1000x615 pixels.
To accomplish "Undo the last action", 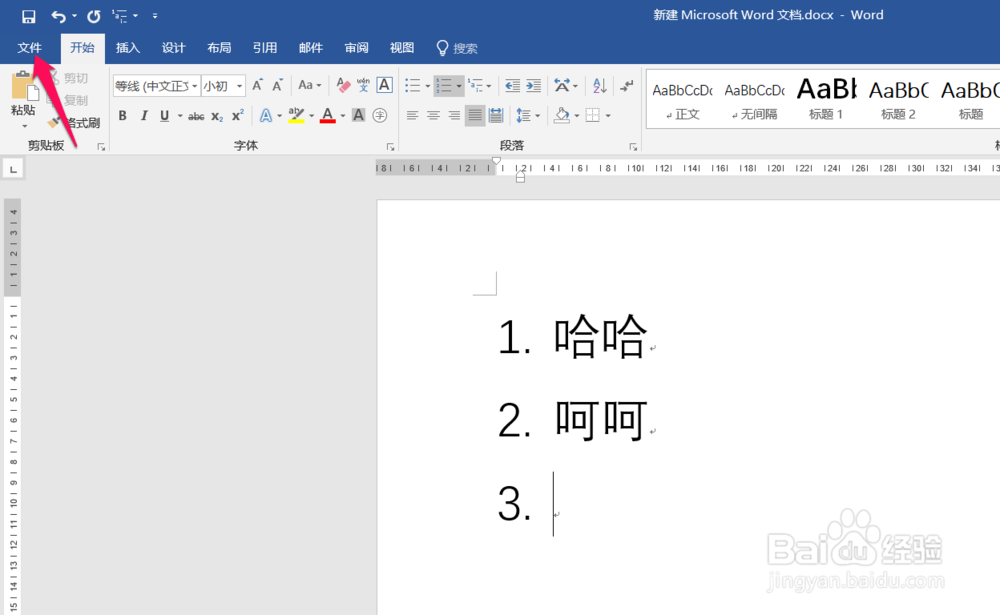I will click(59, 16).
